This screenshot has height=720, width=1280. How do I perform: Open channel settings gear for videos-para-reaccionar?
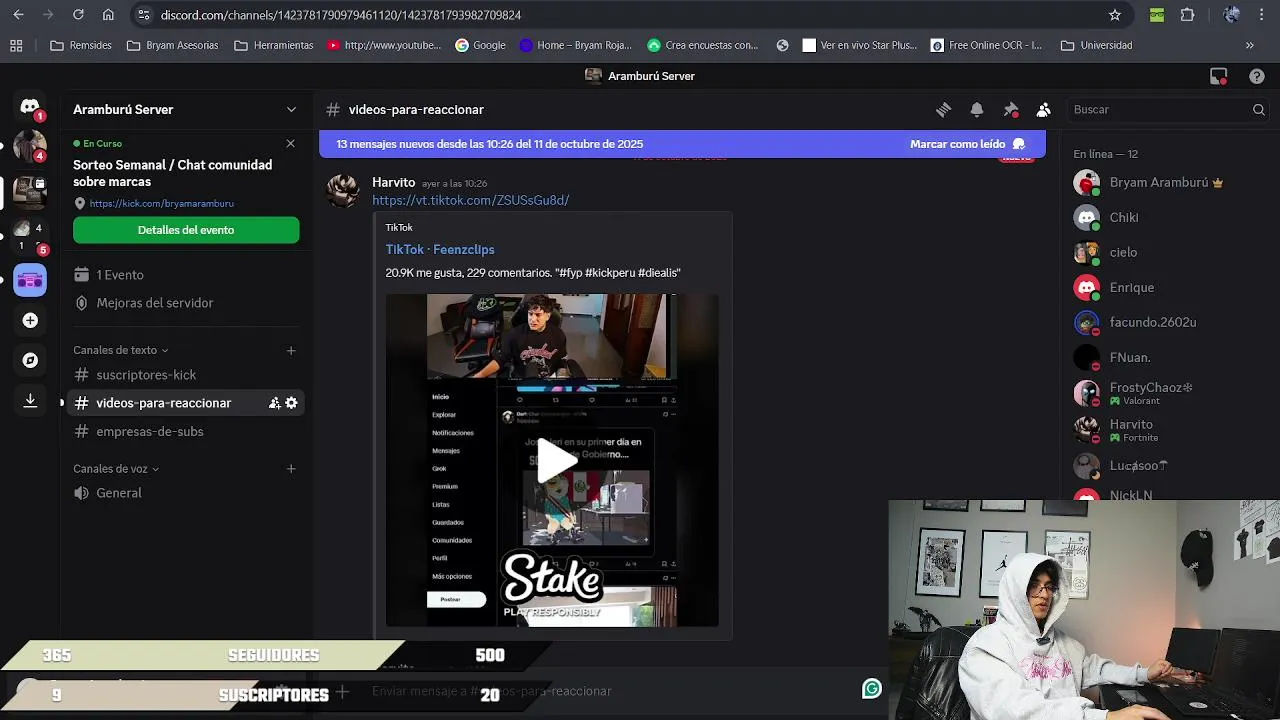291,403
